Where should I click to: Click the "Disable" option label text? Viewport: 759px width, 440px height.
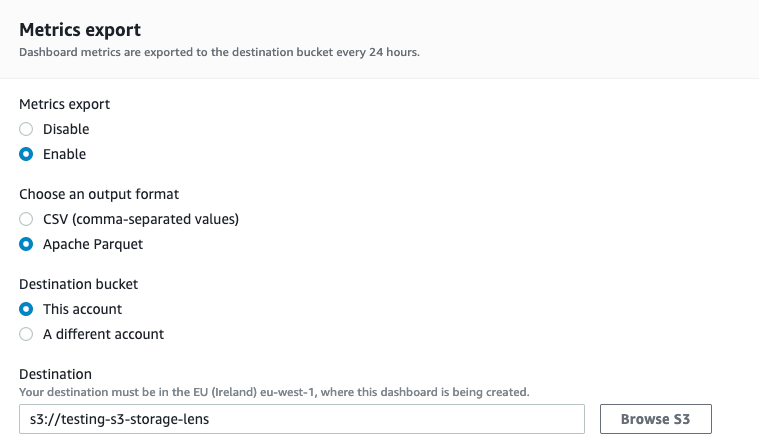[66, 129]
